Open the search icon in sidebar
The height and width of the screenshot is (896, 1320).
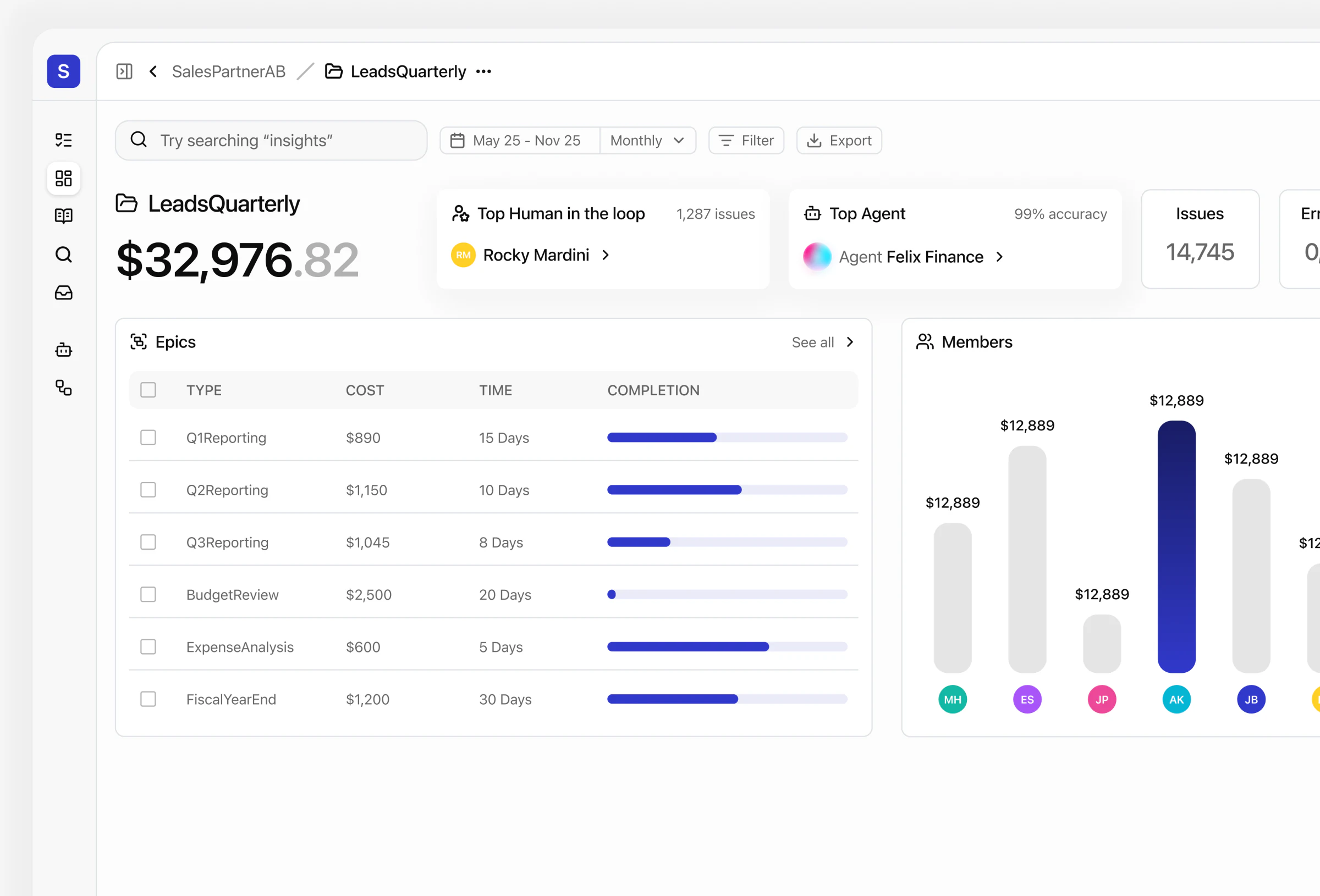tap(64, 255)
